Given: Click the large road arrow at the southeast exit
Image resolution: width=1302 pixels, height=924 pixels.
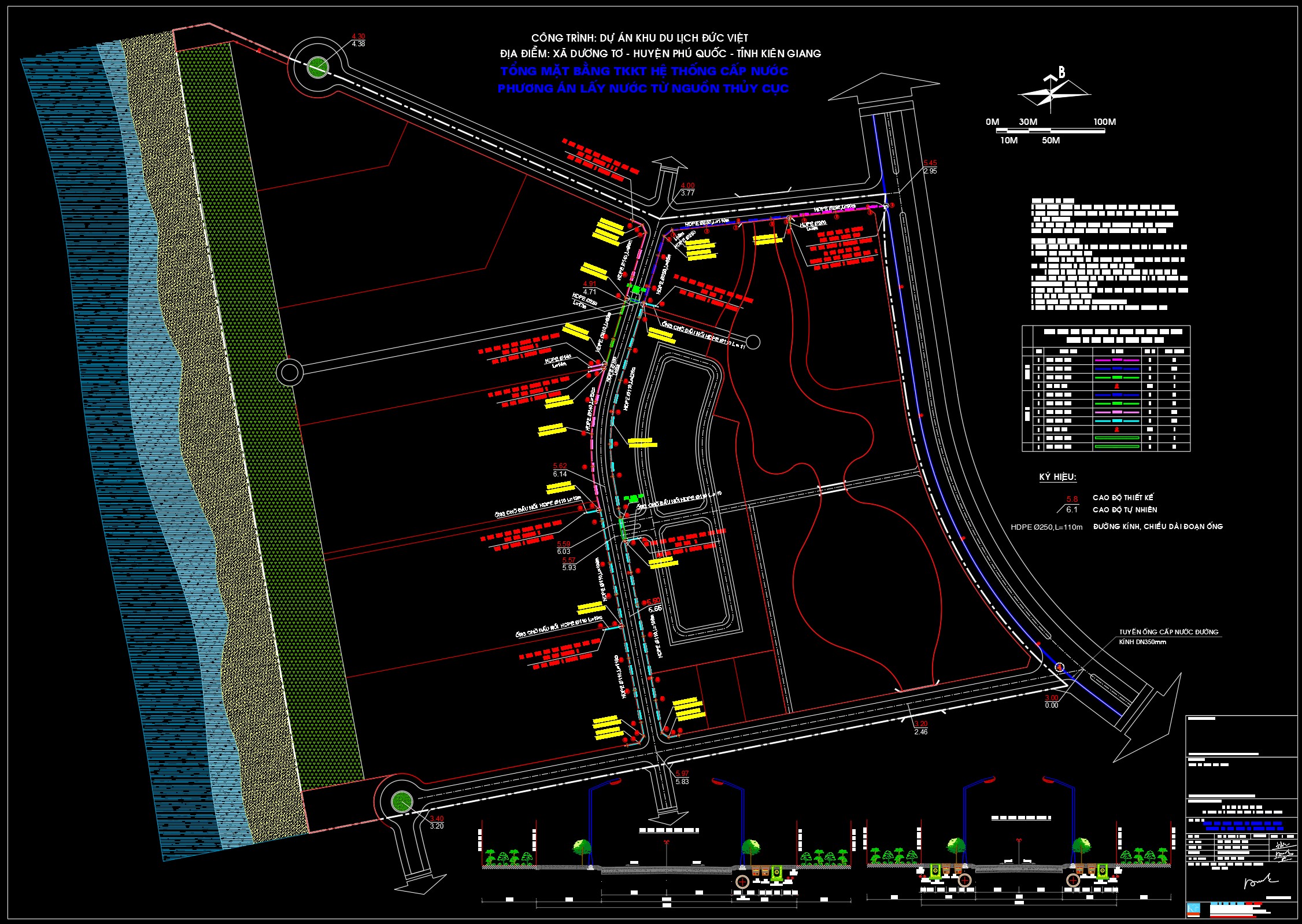Looking at the screenshot, I should coord(1148,717).
